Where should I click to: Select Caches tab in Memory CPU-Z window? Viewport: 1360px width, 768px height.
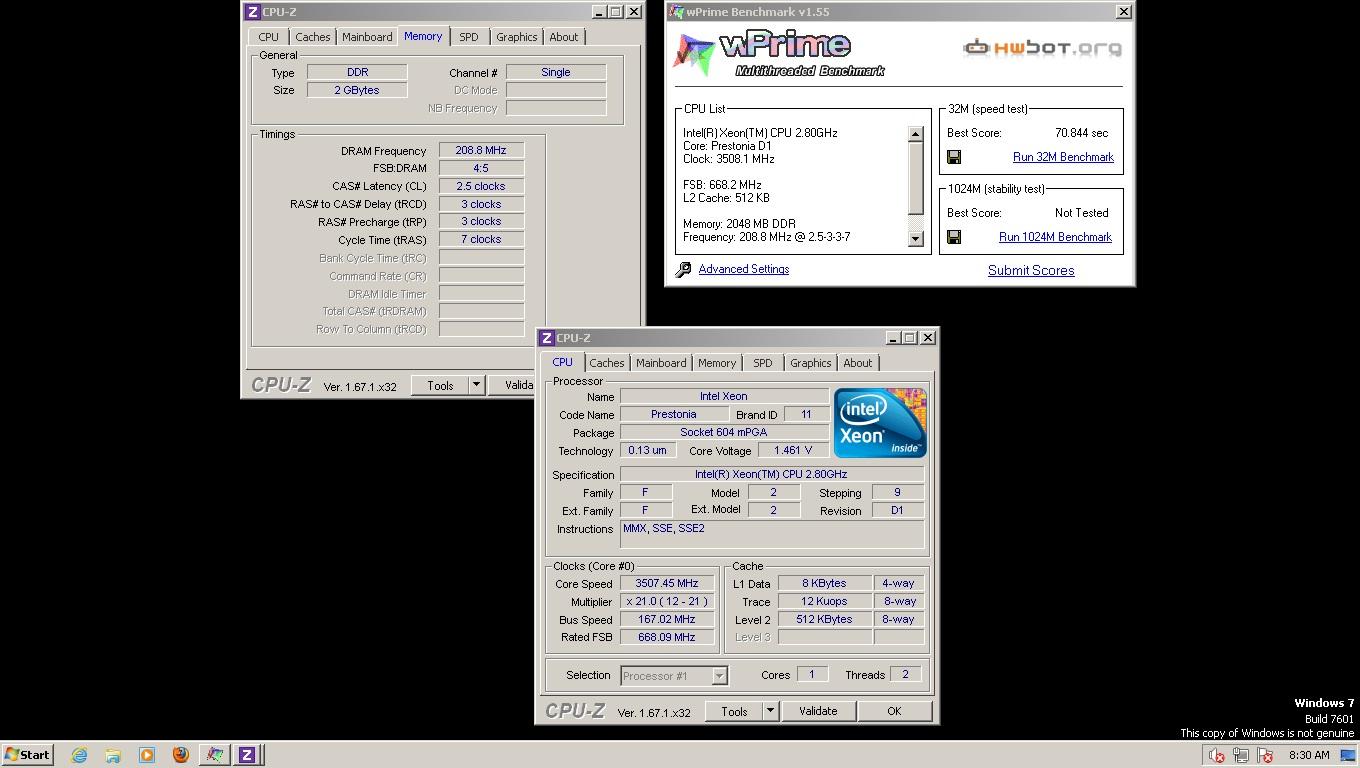313,37
